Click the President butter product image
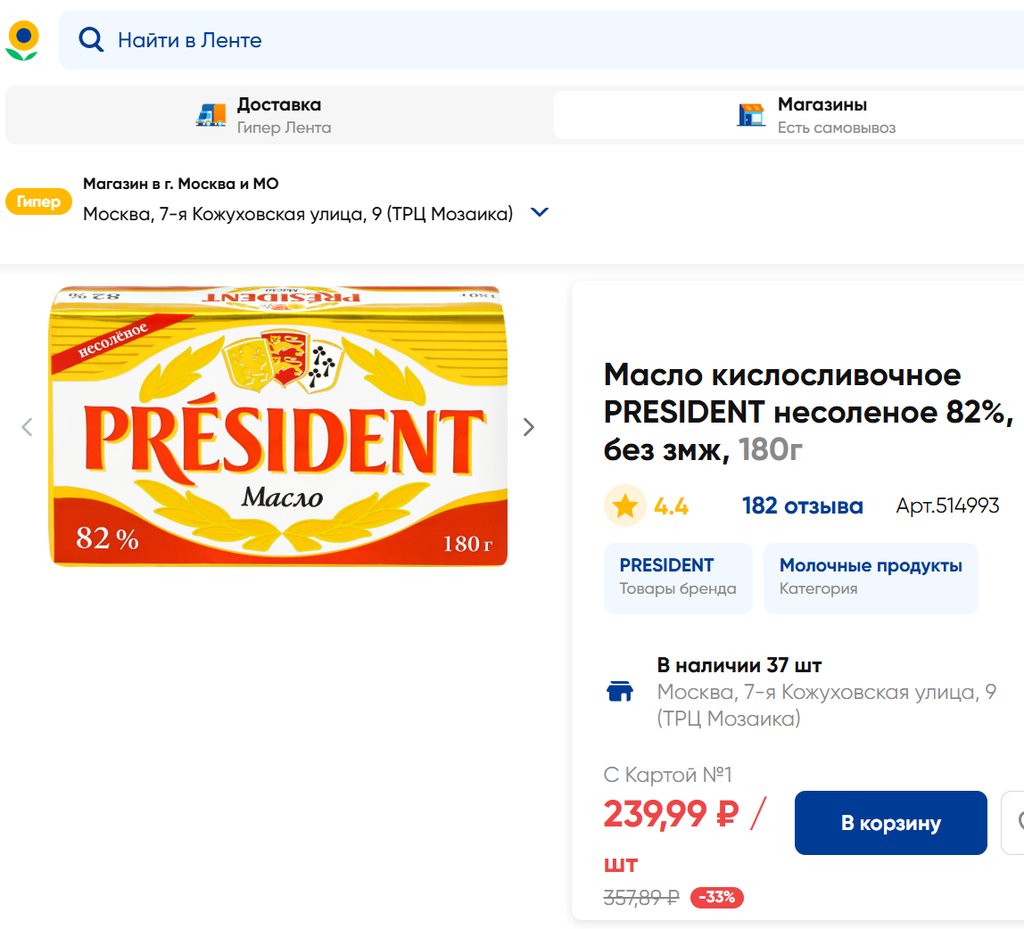The width and height of the screenshot is (1024, 929). click(x=279, y=427)
